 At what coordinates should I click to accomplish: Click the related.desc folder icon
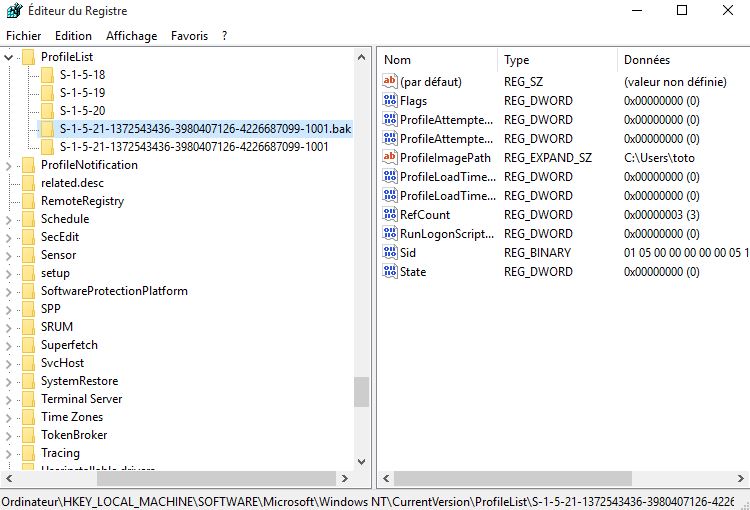29,183
